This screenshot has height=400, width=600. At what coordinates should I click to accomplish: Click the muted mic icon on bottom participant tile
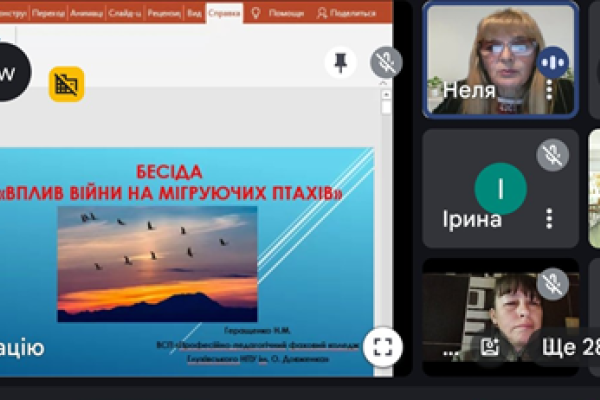pos(551,284)
